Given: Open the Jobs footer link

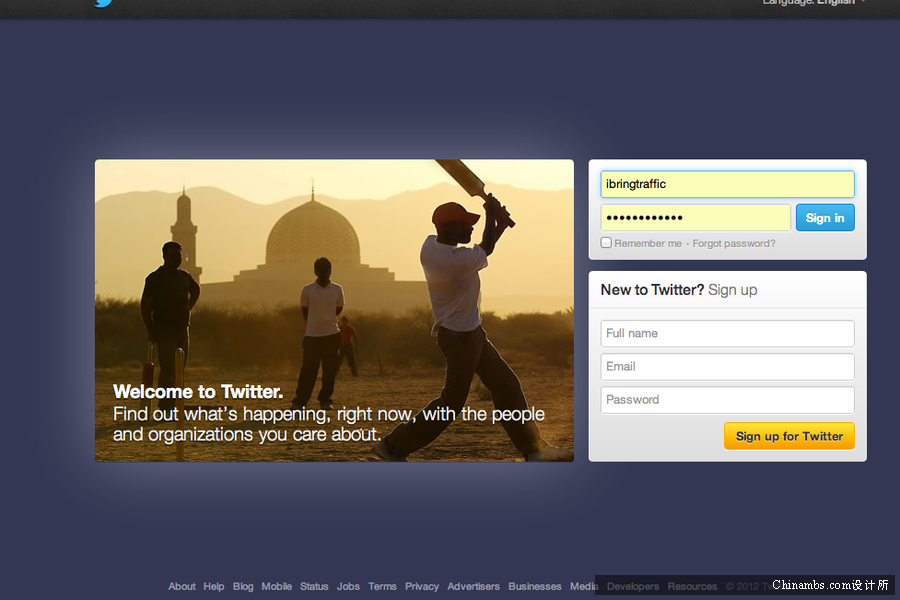Looking at the screenshot, I should (348, 587).
